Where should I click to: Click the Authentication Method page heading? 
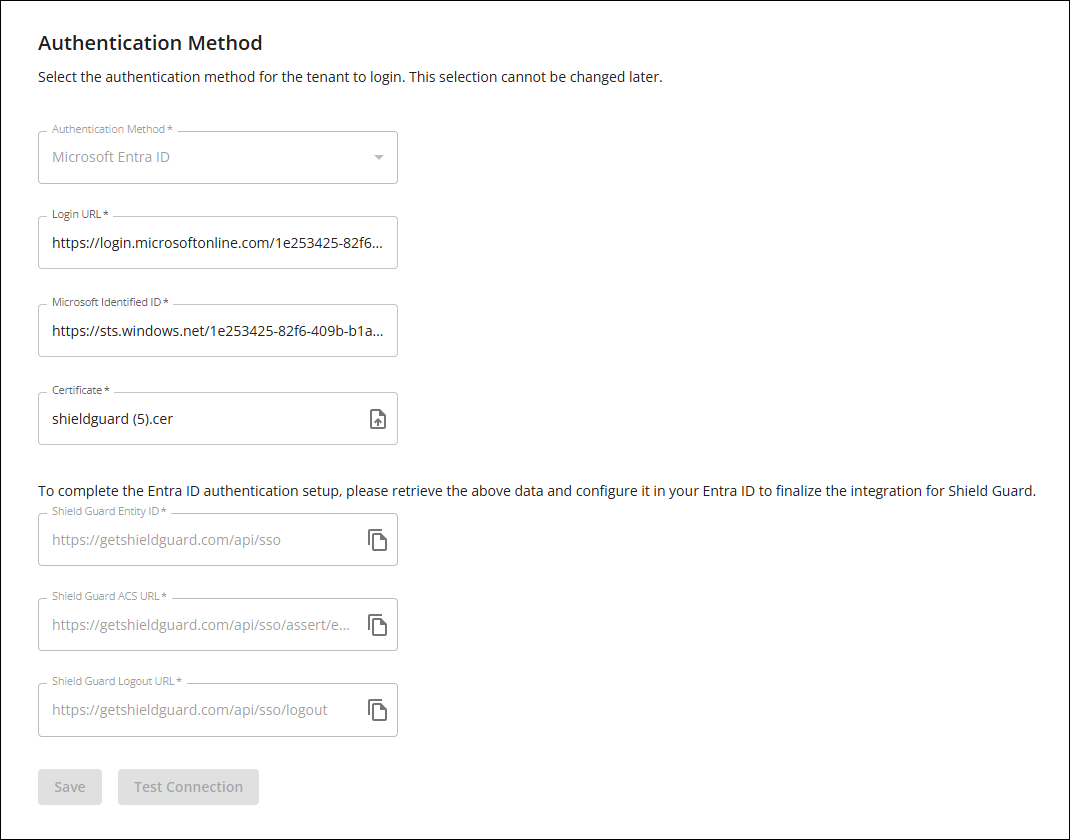click(x=150, y=43)
